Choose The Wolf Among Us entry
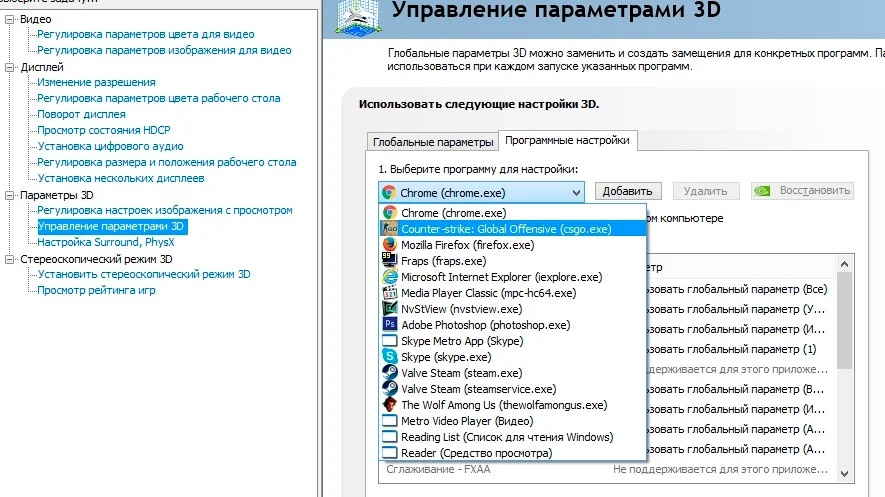The height and width of the screenshot is (497, 885). [513, 404]
